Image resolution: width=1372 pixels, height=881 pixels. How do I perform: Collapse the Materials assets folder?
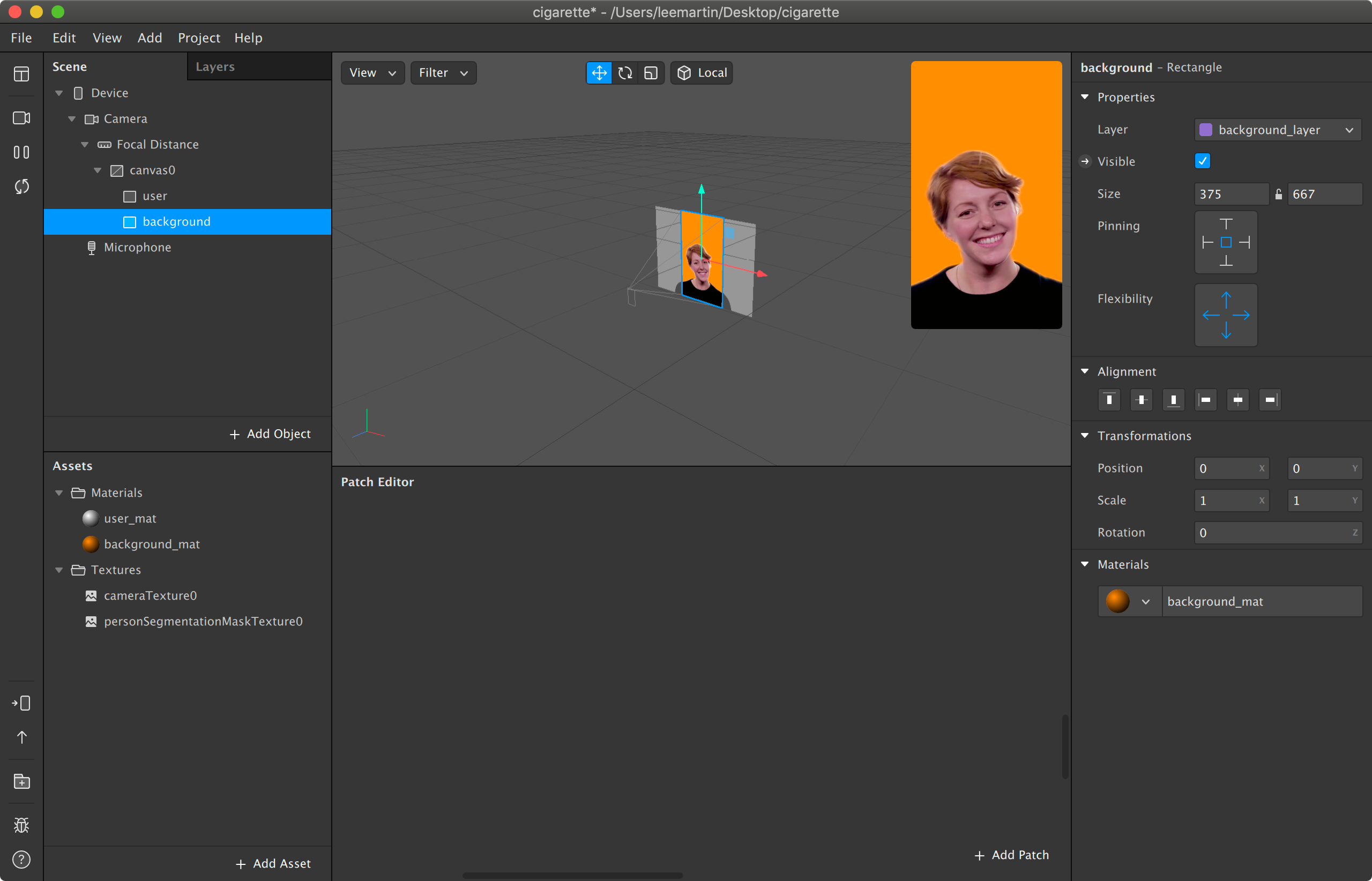tap(59, 492)
